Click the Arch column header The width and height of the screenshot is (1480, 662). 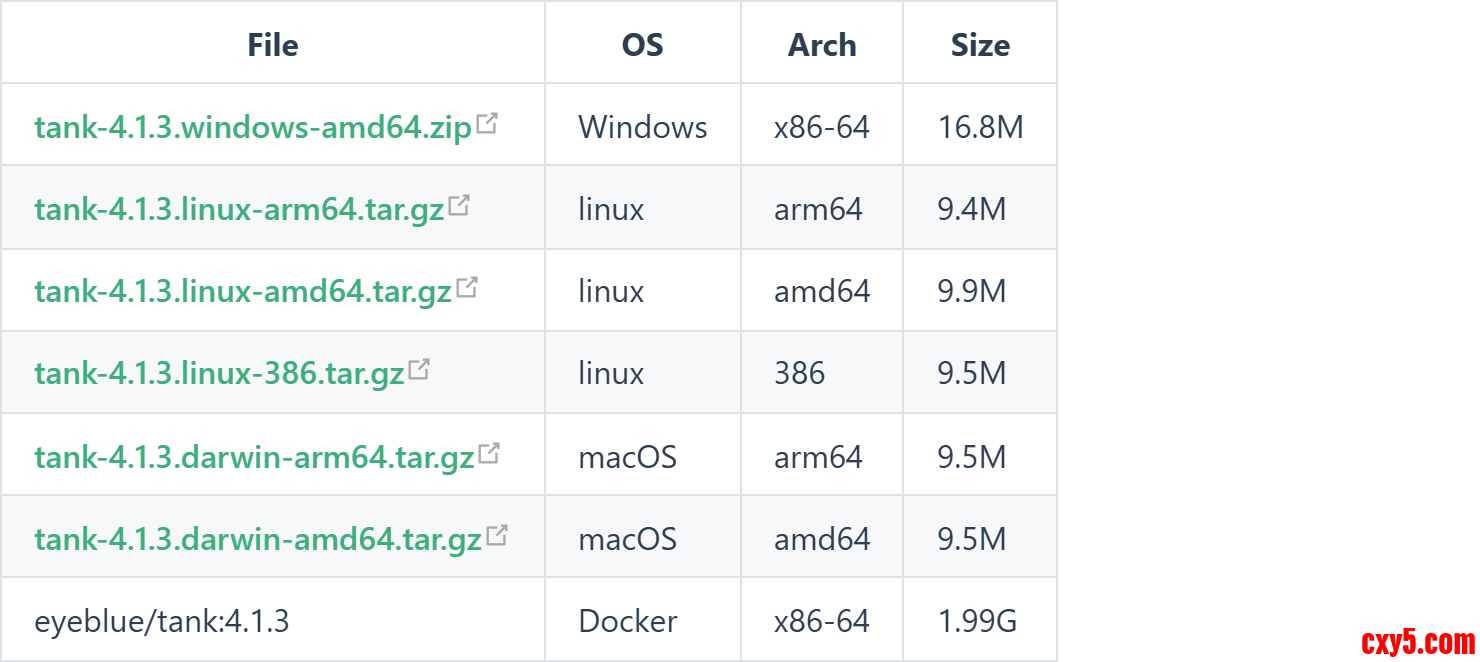click(x=822, y=45)
